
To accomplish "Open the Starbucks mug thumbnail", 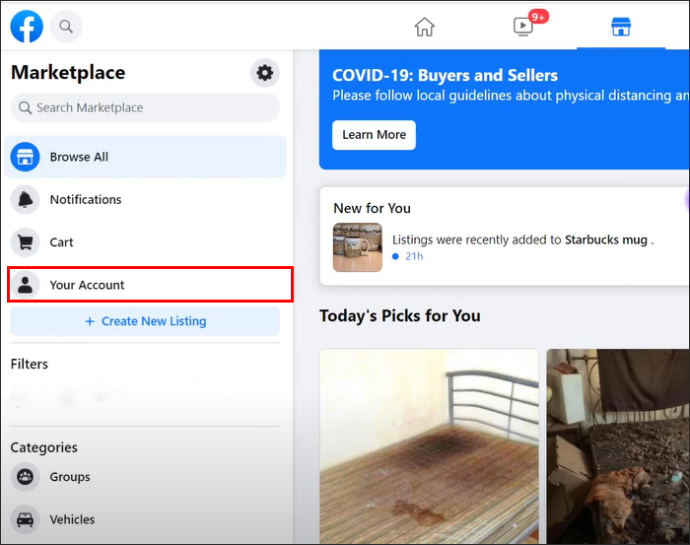I will click(x=358, y=247).
